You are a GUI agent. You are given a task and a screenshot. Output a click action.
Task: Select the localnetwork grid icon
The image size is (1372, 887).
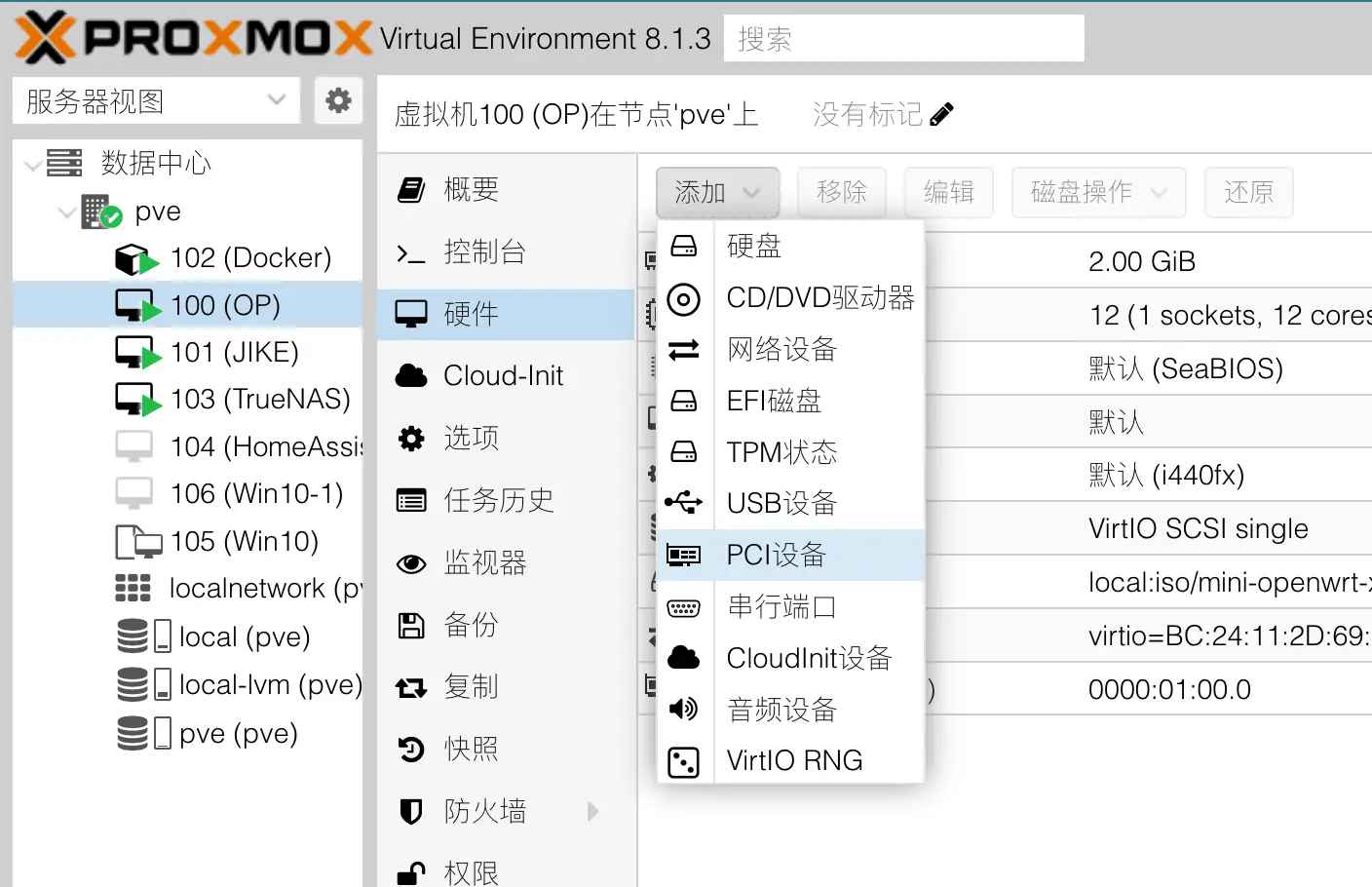click(x=133, y=588)
